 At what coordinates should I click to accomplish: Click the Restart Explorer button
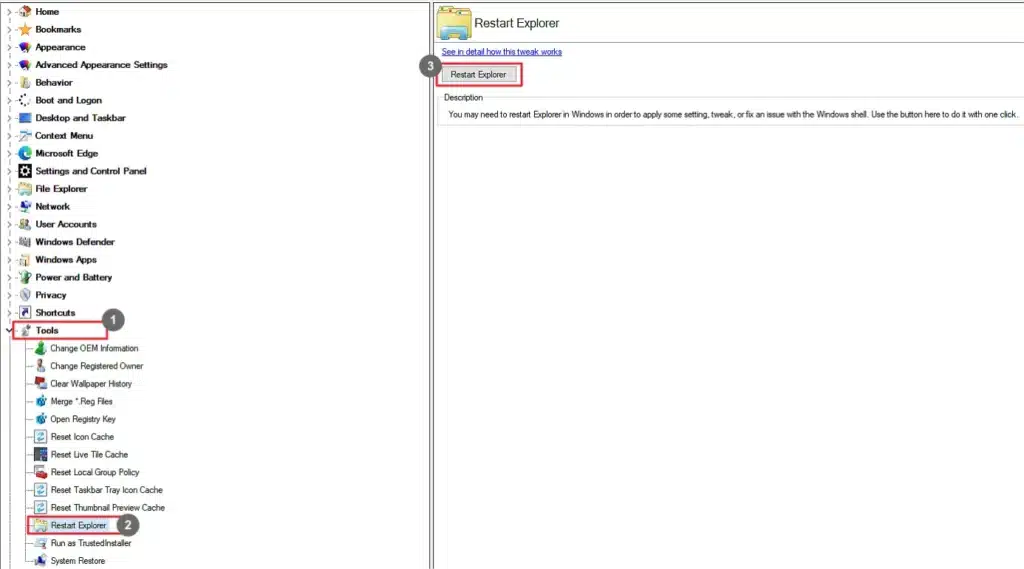(478, 74)
